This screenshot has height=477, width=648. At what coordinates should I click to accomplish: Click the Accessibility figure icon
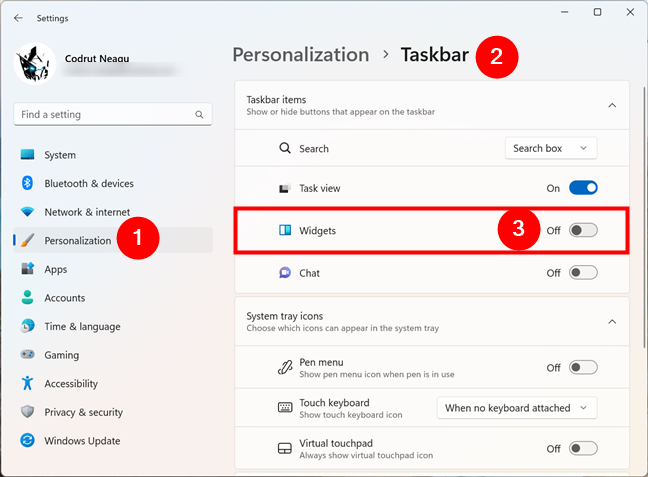pos(28,383)
